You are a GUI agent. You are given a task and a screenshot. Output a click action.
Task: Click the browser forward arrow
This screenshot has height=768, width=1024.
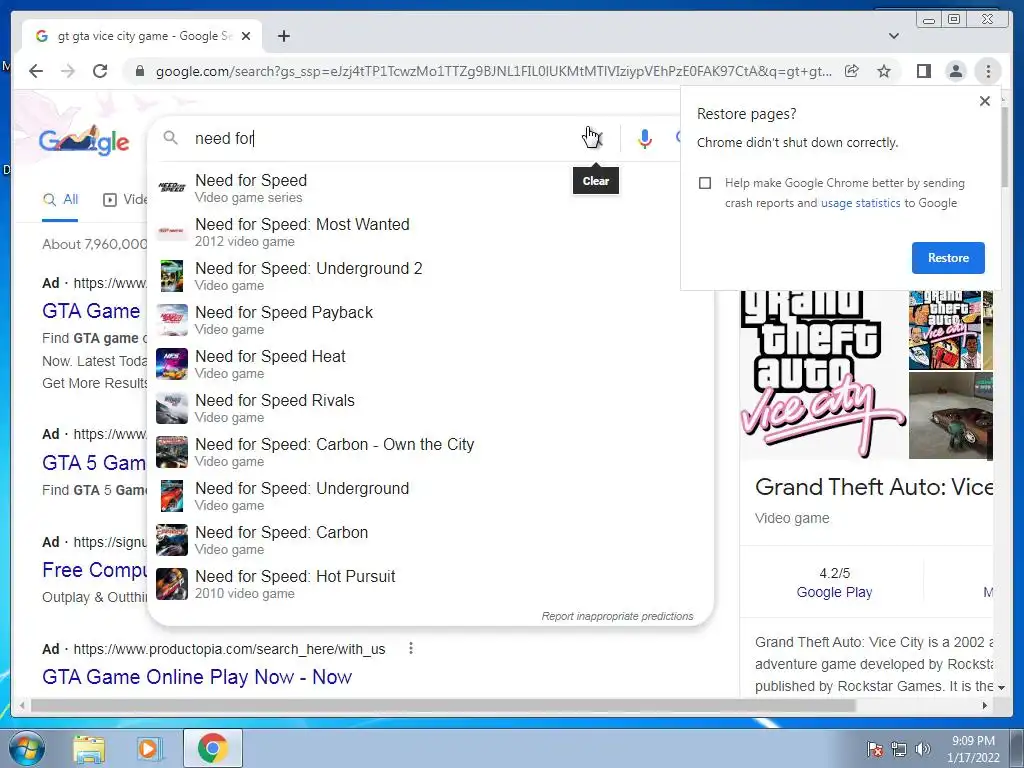tap(68, 71)
